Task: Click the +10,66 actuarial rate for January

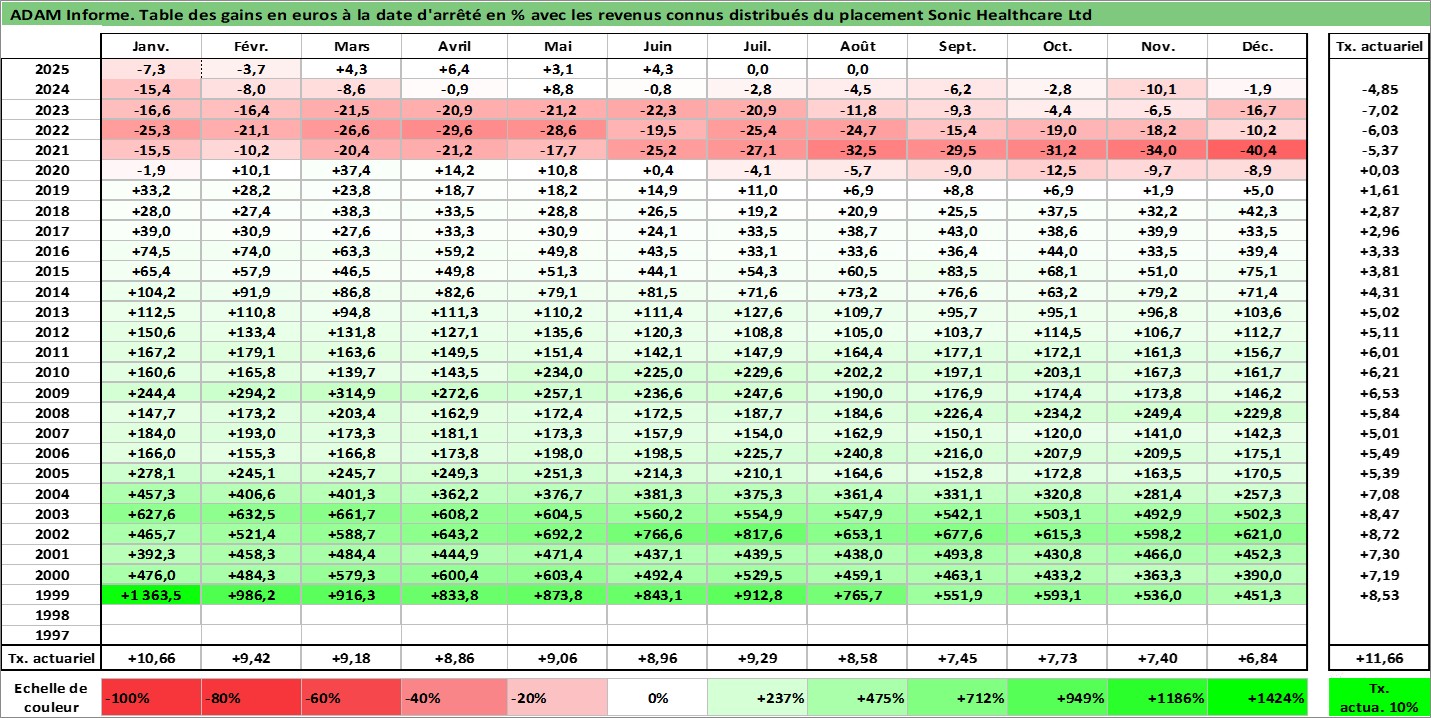Action: click(152, 658)
